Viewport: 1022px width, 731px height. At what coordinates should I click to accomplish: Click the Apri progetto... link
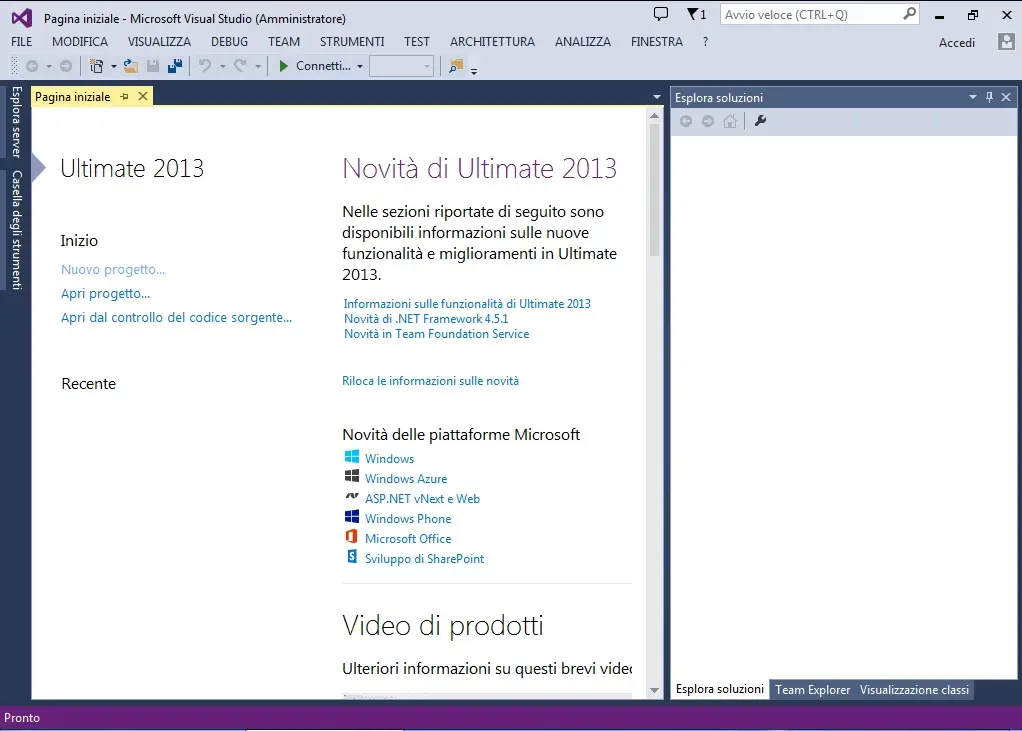pos(106,293)
